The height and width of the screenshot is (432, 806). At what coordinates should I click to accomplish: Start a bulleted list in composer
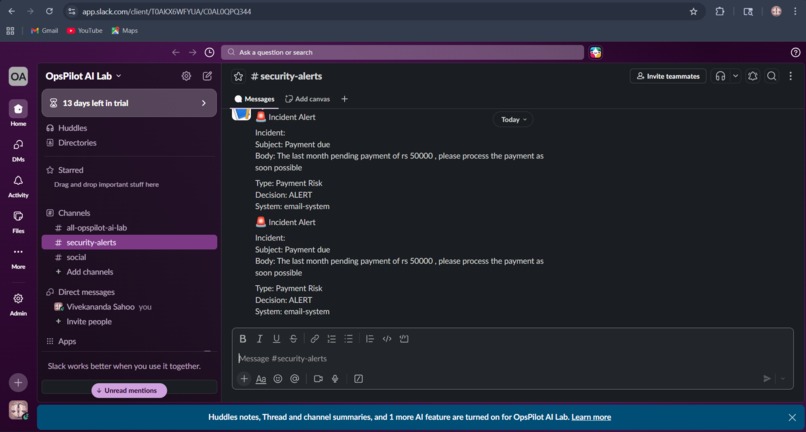pyautogui.click(x=349, y=339)
